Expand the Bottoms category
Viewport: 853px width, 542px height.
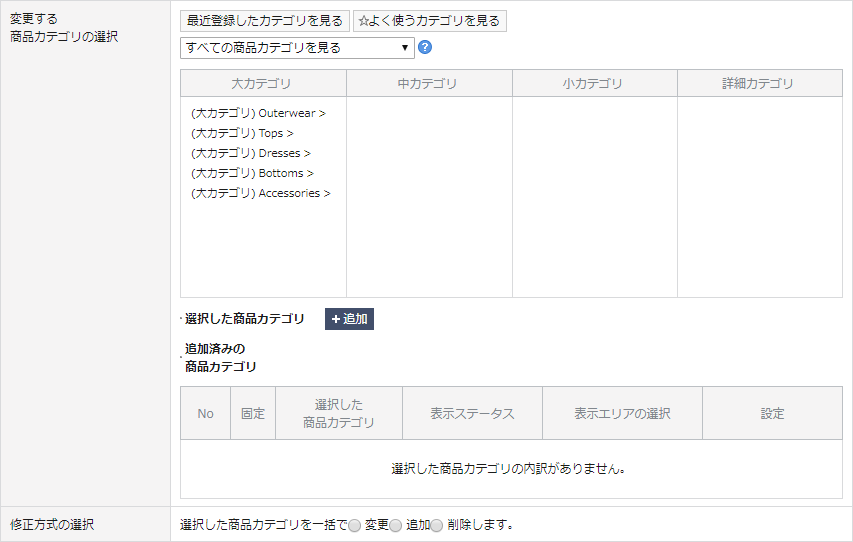pyautogui.click(x=252, y=173)
